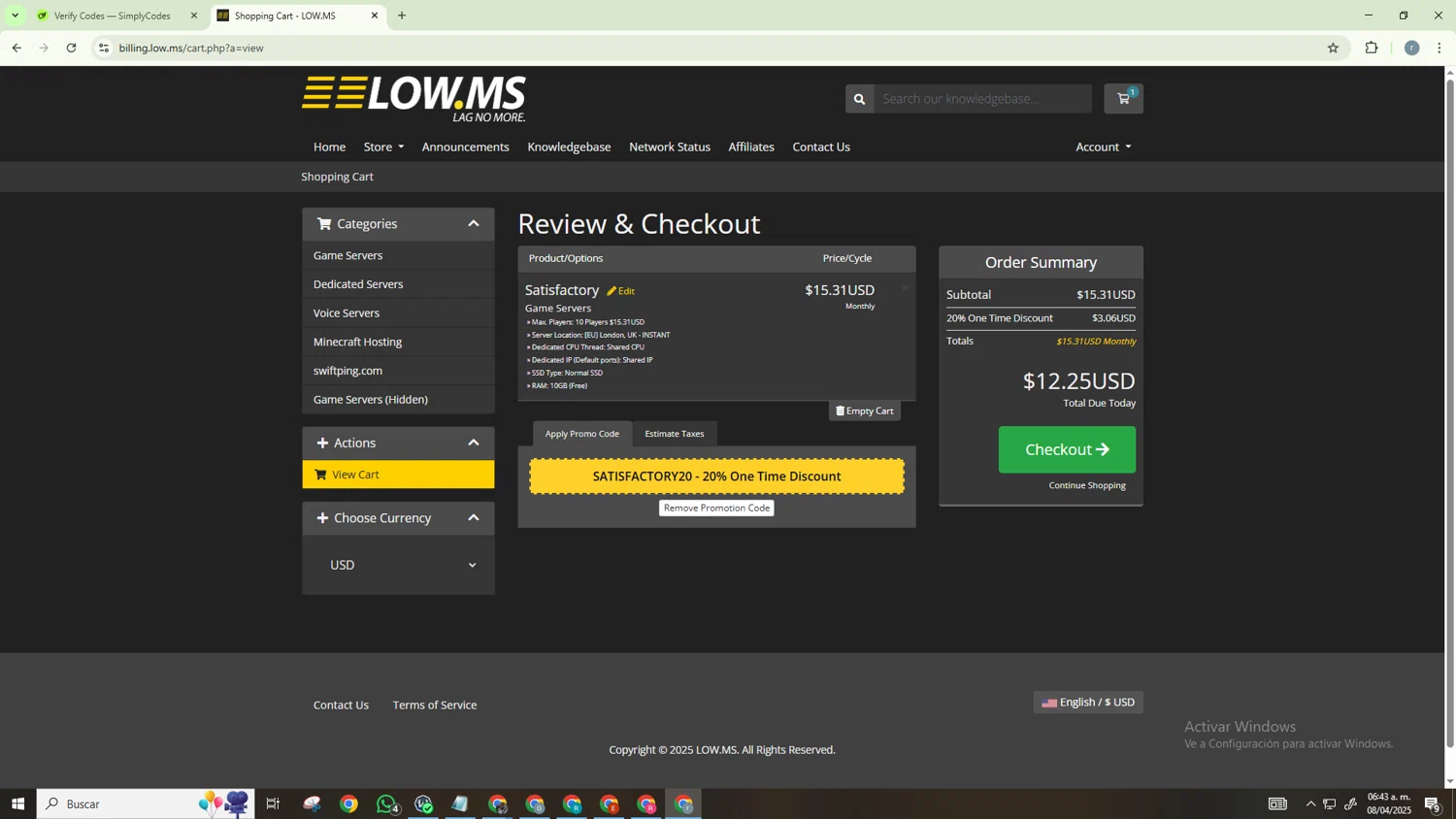View site information icon in address bar
This screenshot has width=1456, height=819.
(x=104, y=48)
